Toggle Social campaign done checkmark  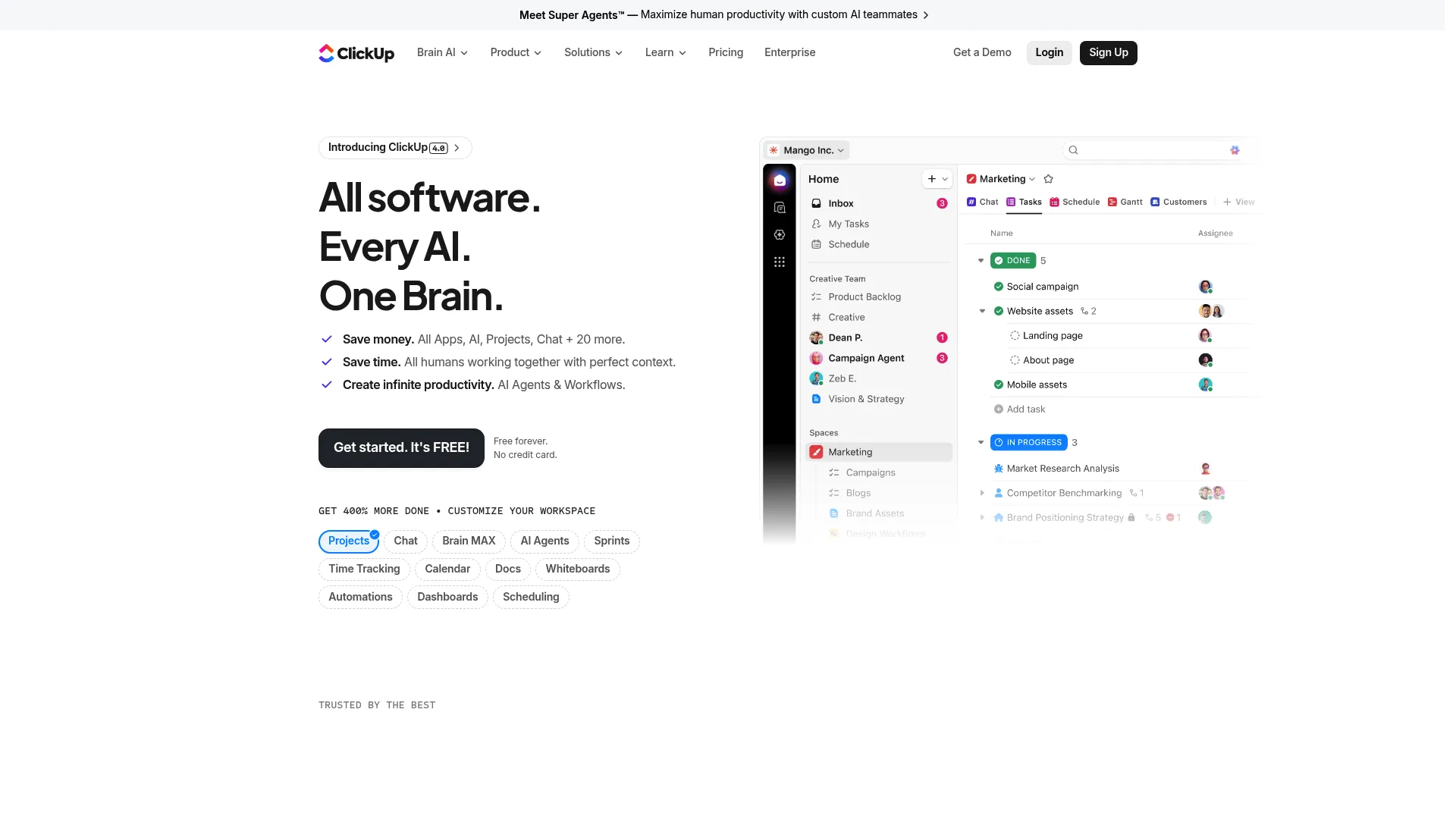pos(999,287)
